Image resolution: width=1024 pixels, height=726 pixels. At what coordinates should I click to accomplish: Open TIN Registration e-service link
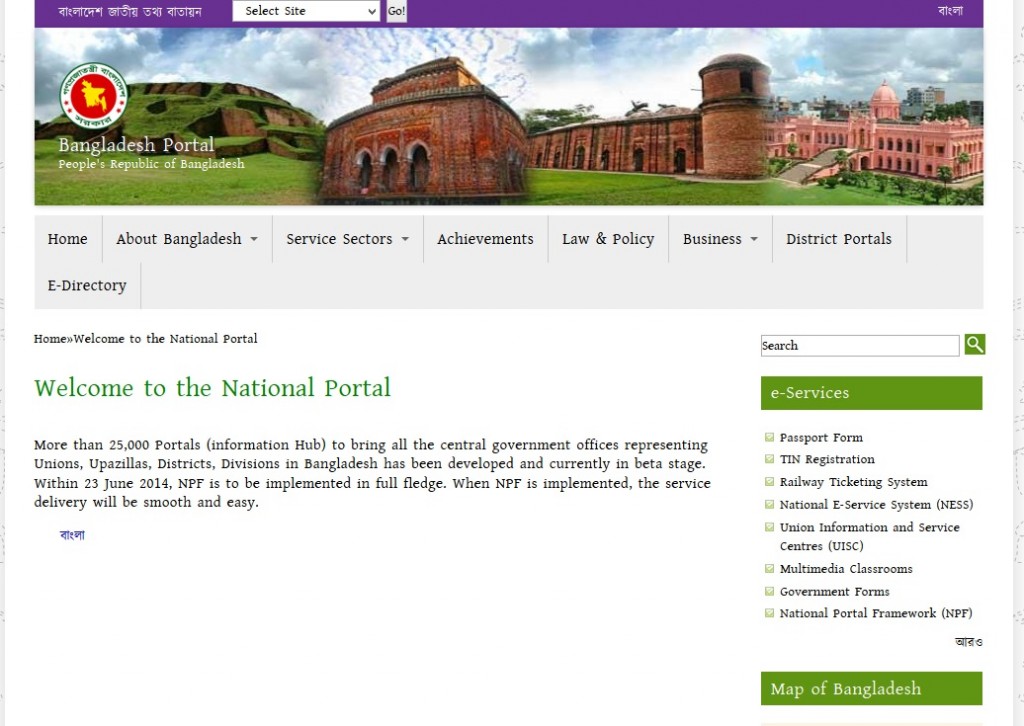[x=826, y=459]
